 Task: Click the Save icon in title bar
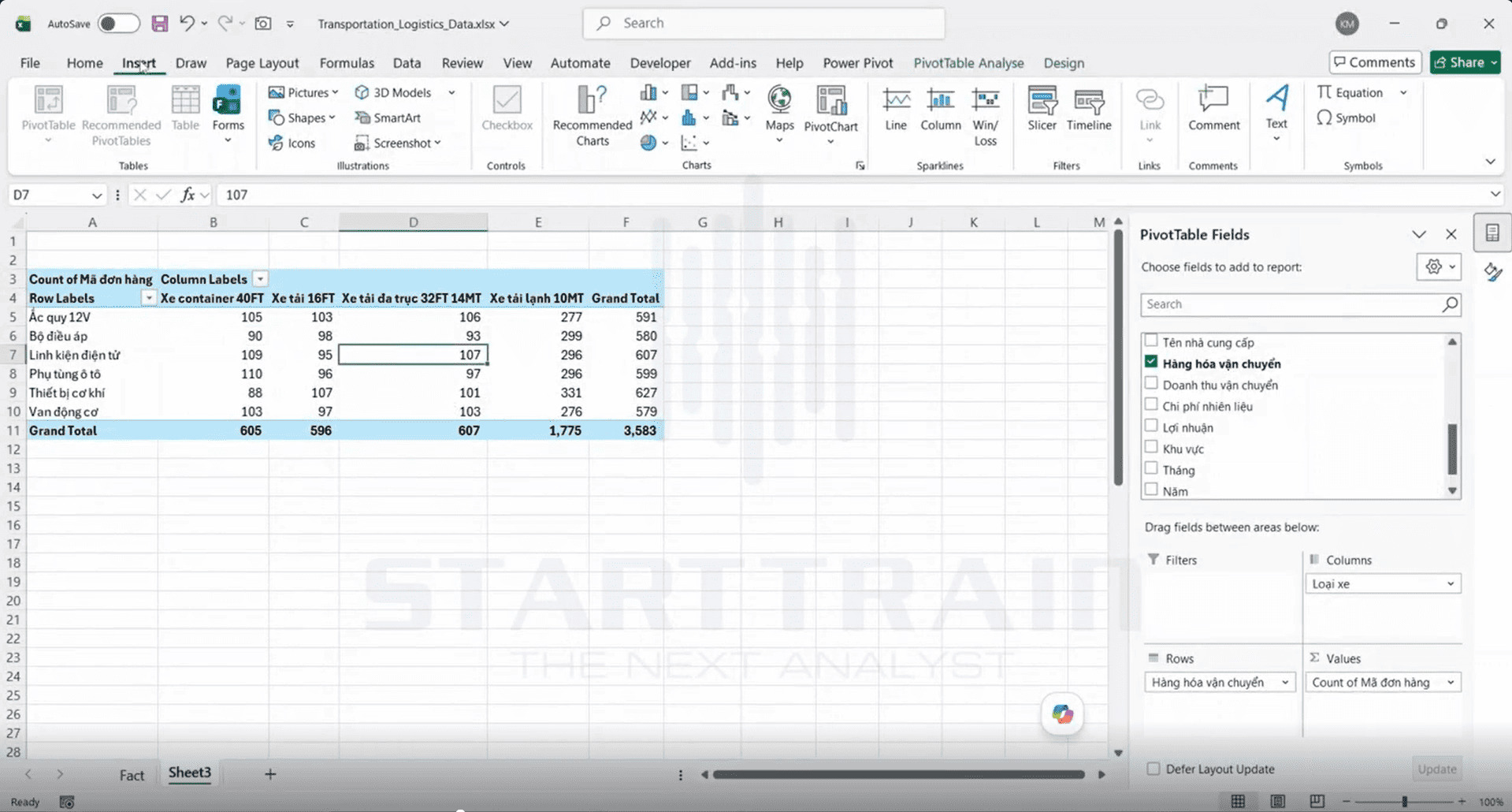[160, 24]
